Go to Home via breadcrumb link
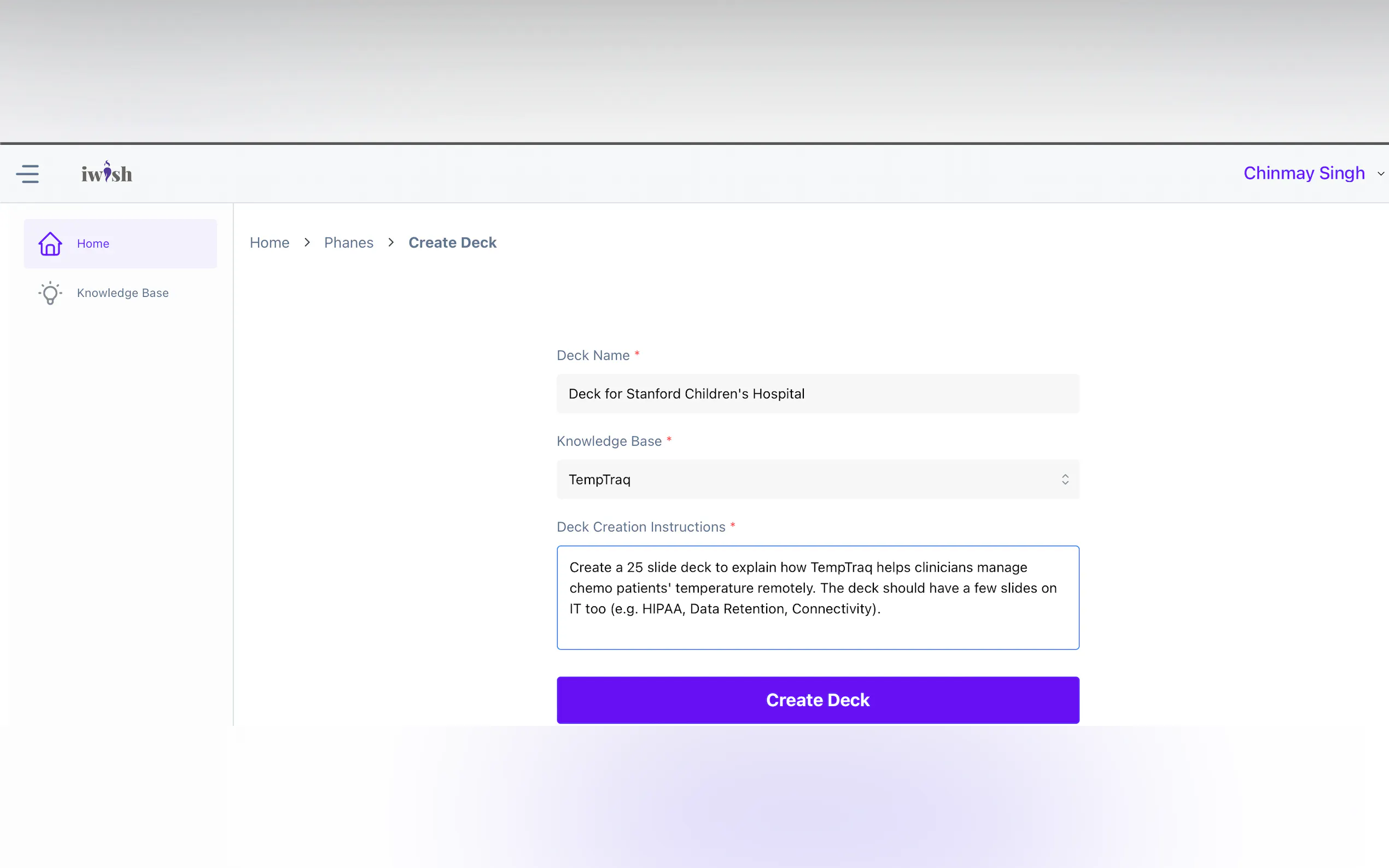The width and height of the screenshot is (1389, 868). 269,242
